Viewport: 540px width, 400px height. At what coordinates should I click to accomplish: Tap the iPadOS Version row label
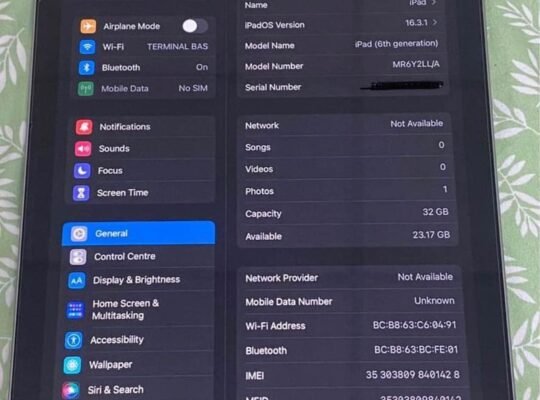click(x=274, y=25)
